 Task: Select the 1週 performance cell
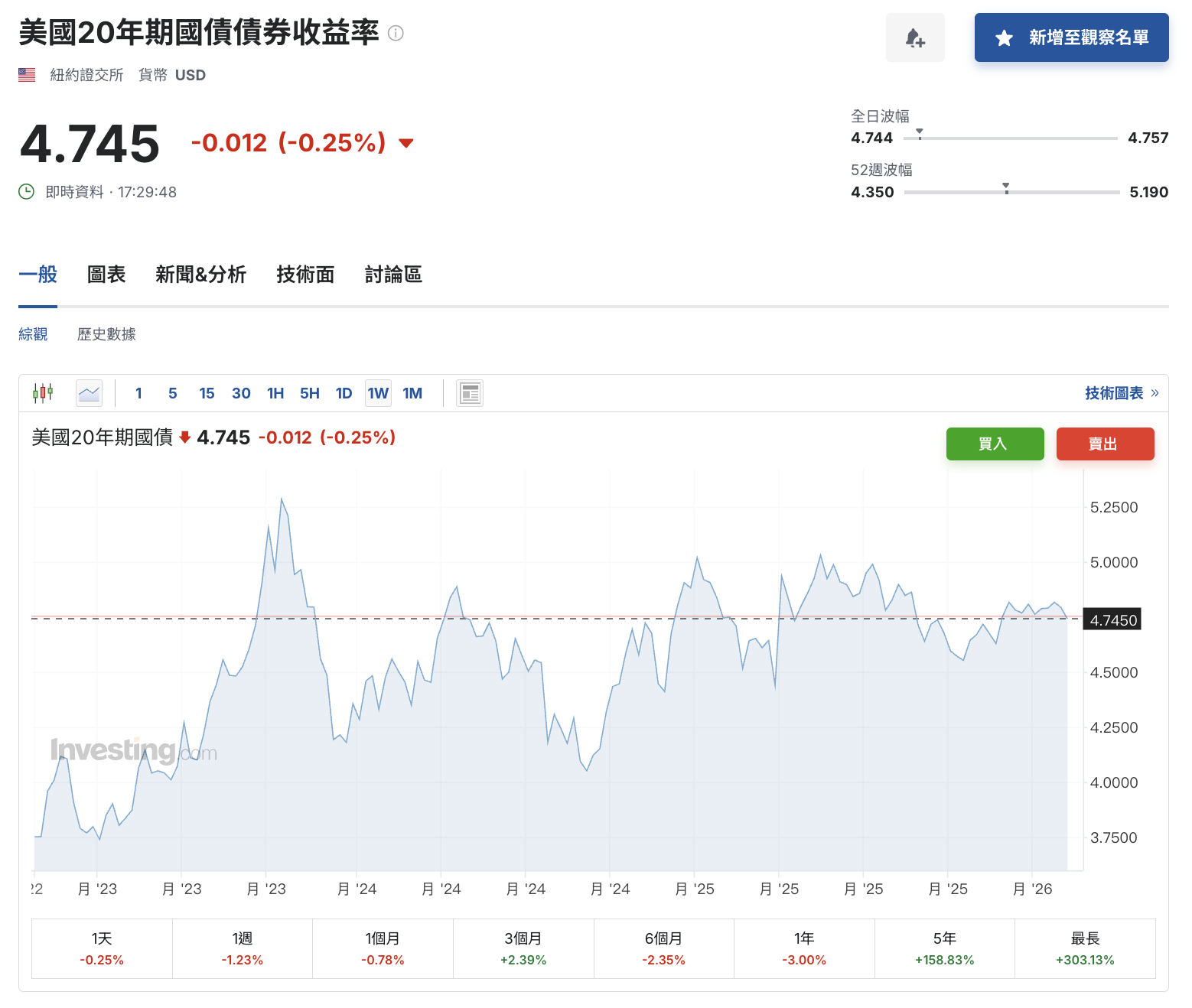click(x=242, y=948)
